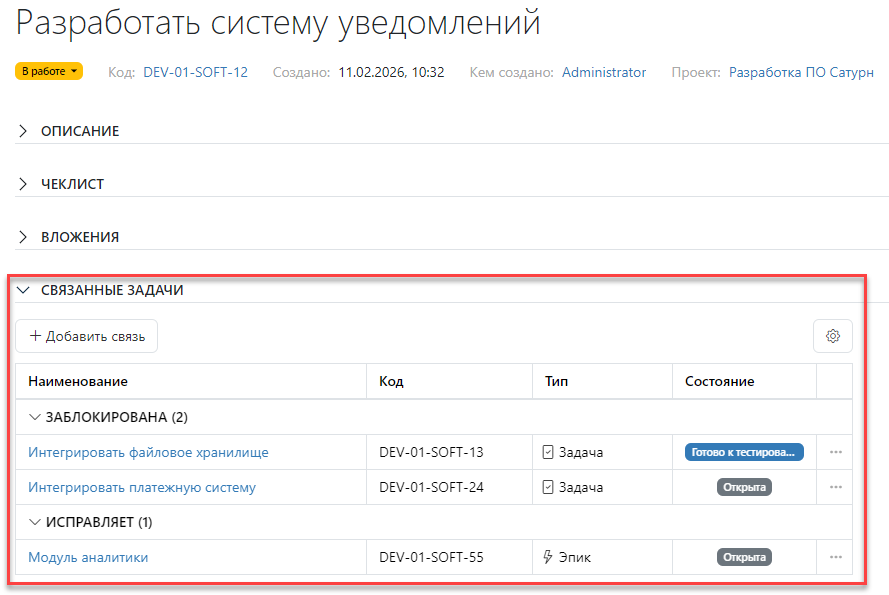Click the Administrator user link

[x=604, y=72]
